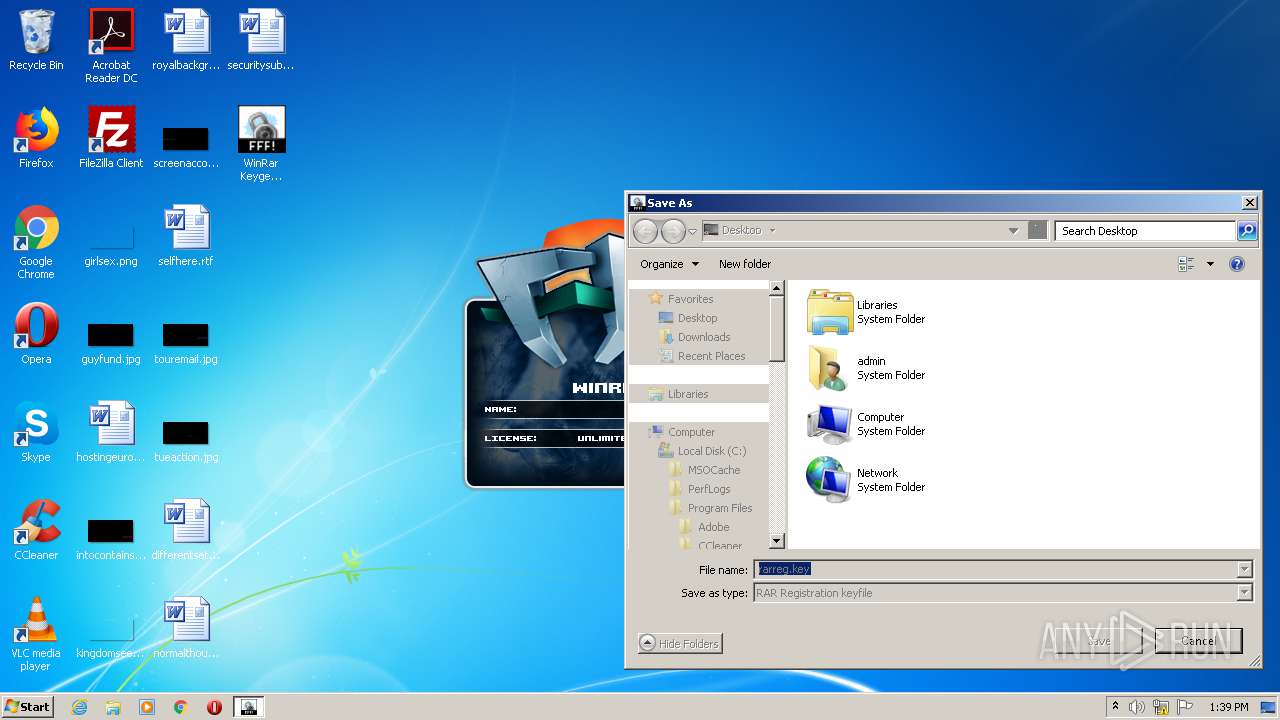This screenshot has width=1280, height=720.
Task: Select Adobe folder in tree
Action: [x=704, y=527]
